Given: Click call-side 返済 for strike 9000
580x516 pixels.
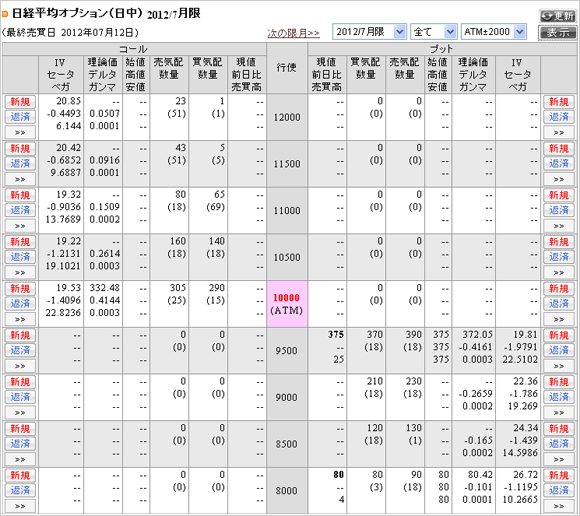Looking at the screenshot, I should click(x=20, y=397).
